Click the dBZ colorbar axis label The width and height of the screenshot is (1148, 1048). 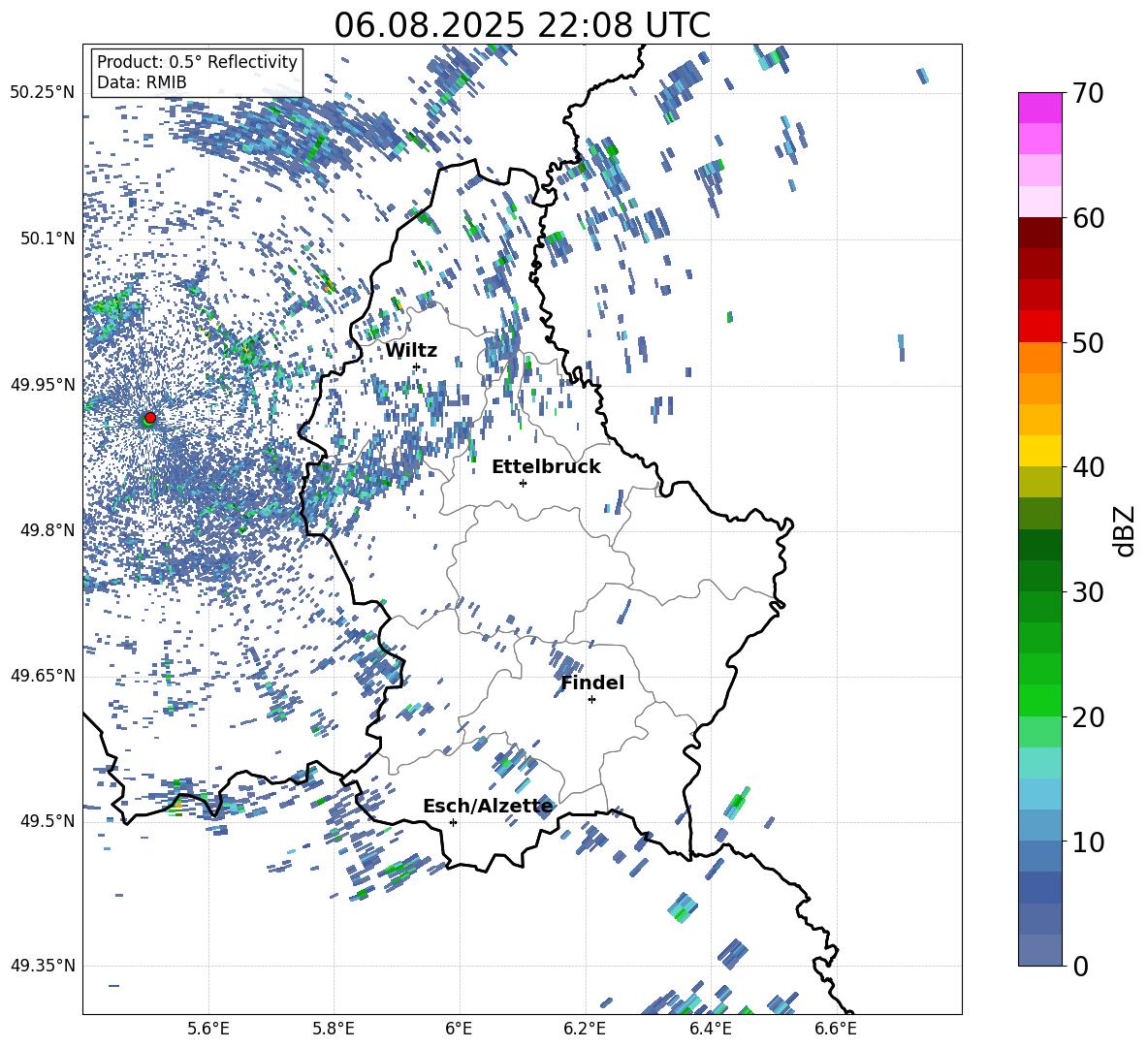pyautogui.click(x=1123, y=530)
